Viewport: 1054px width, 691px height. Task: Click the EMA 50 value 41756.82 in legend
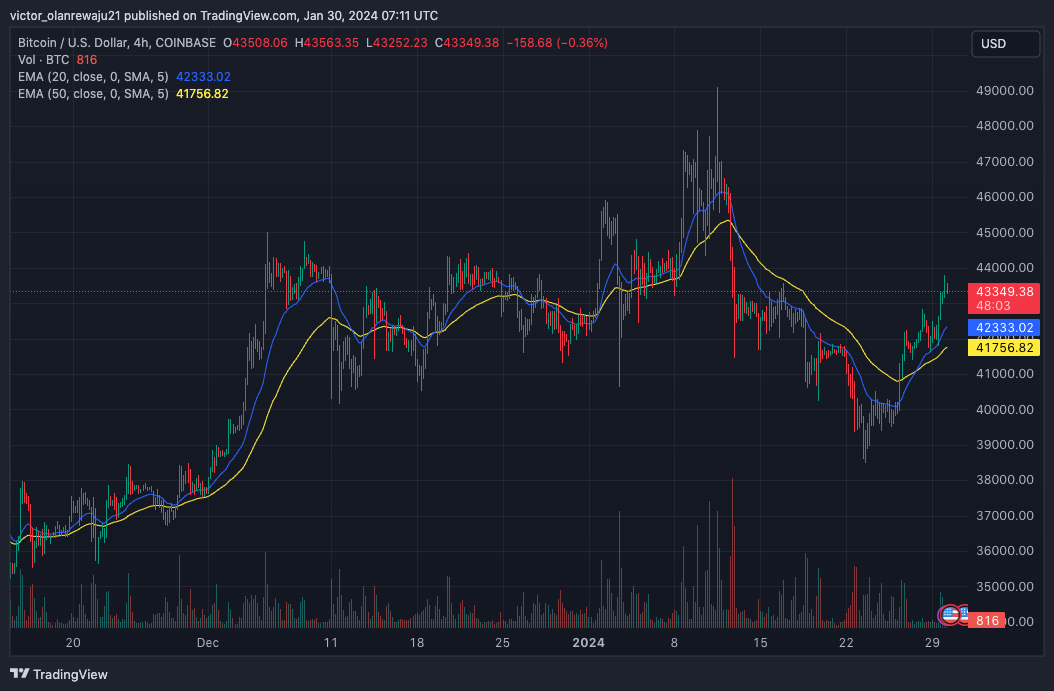(202, 93)
